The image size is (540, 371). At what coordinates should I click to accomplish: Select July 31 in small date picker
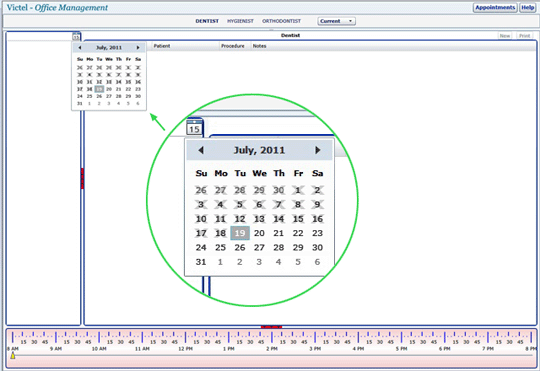click(x=80, y=103)
